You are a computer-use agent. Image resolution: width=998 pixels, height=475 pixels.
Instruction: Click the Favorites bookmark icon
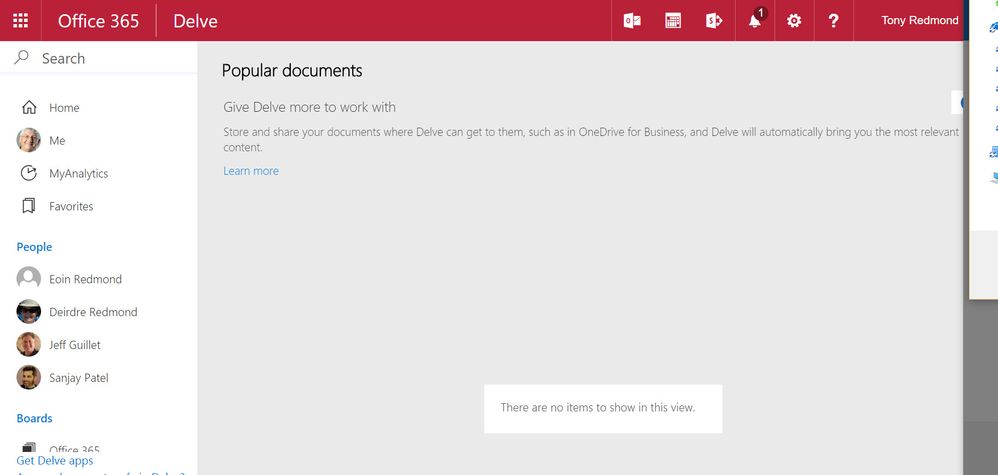(29, 206)
